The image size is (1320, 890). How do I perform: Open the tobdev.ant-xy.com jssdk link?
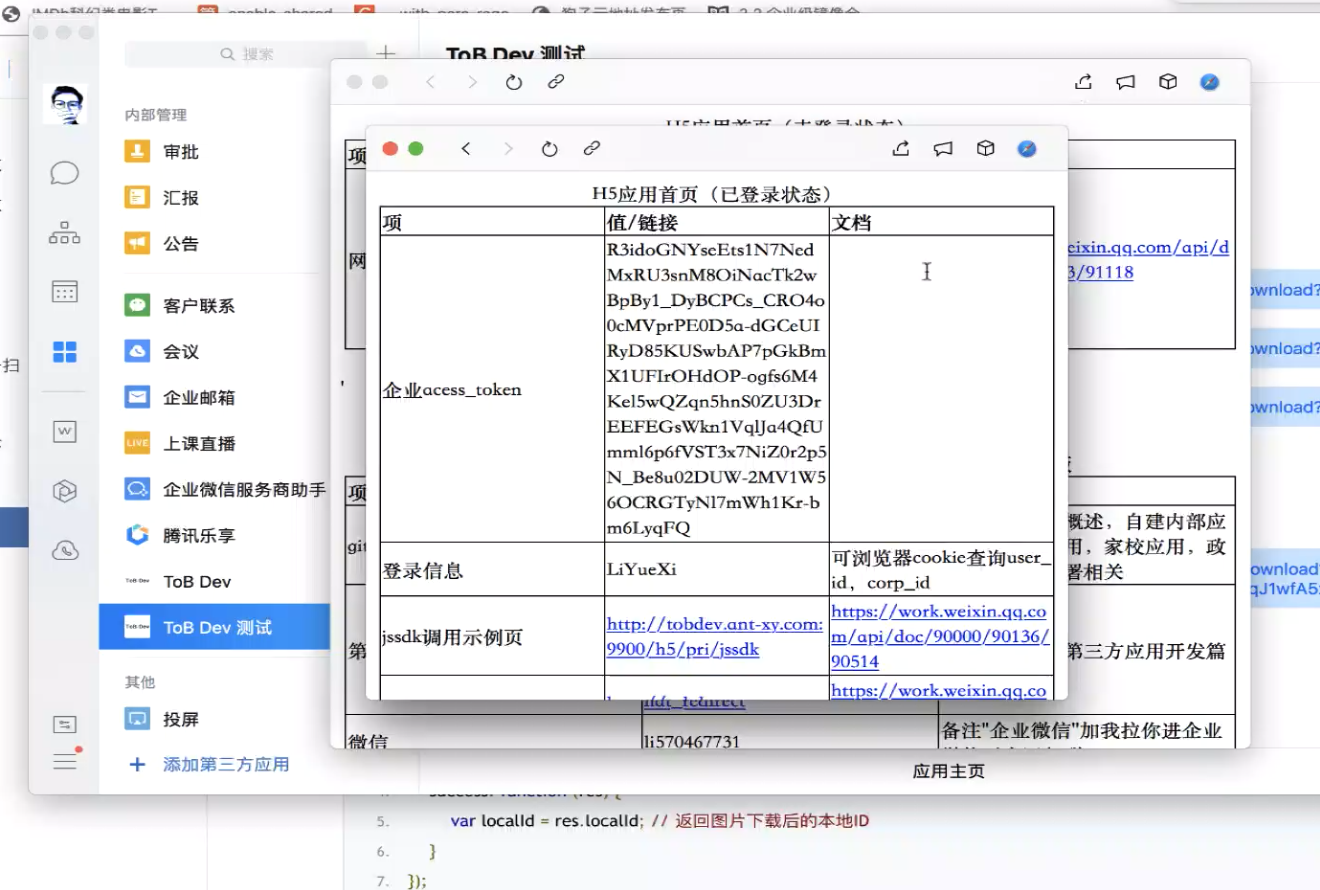coord(715,637)
